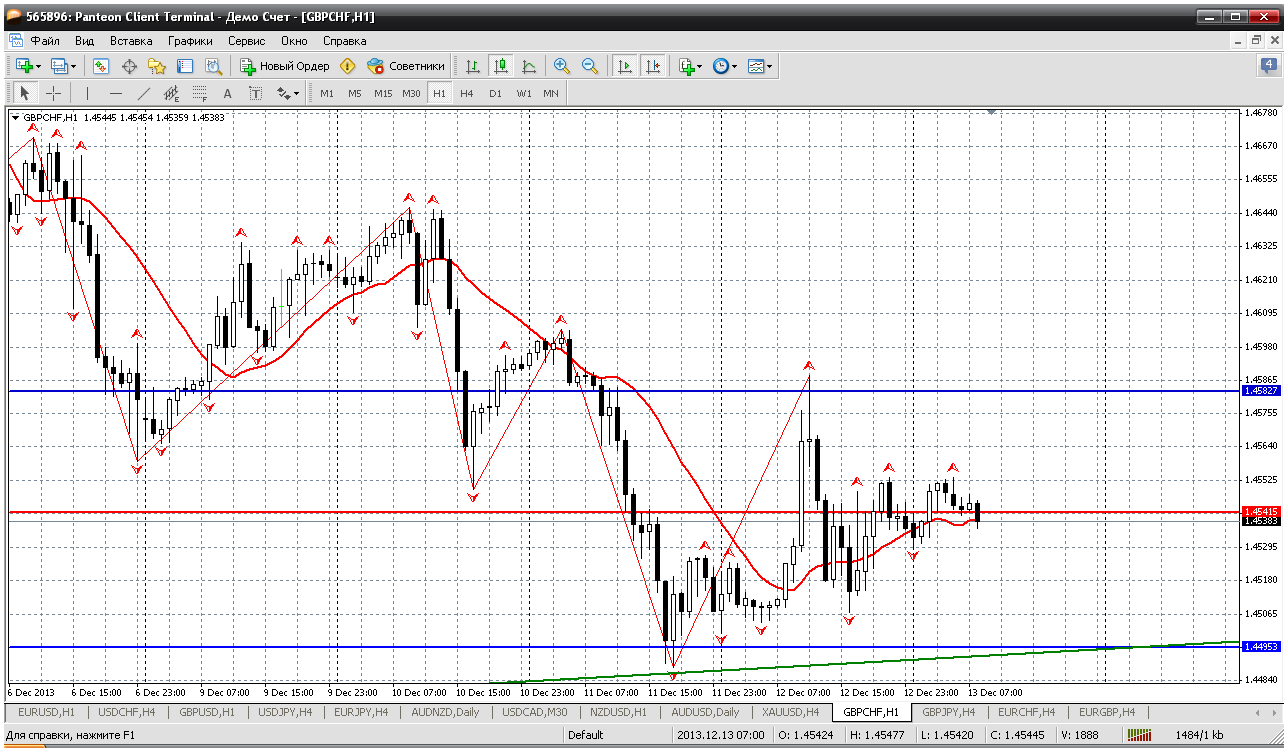This screenshot has width=1288, height=748.
Task: Zoom in on the chart
Action: (x=562, y=66)
